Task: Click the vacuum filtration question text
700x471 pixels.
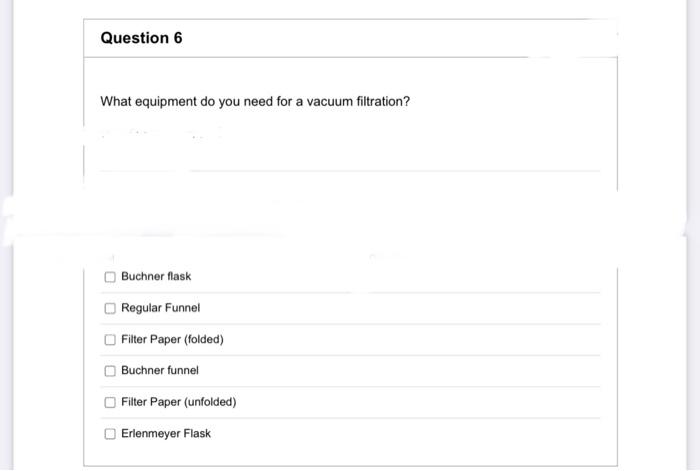Action: [x=255, y=102]
